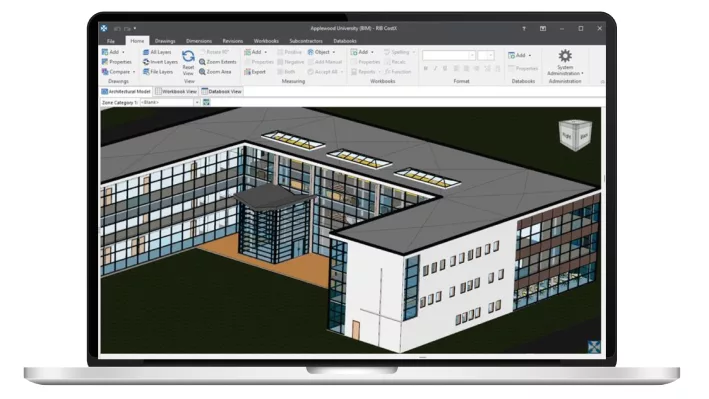This screenshot has width=709, height=399.
Task: Open System Administration
Action: [565, 62]
